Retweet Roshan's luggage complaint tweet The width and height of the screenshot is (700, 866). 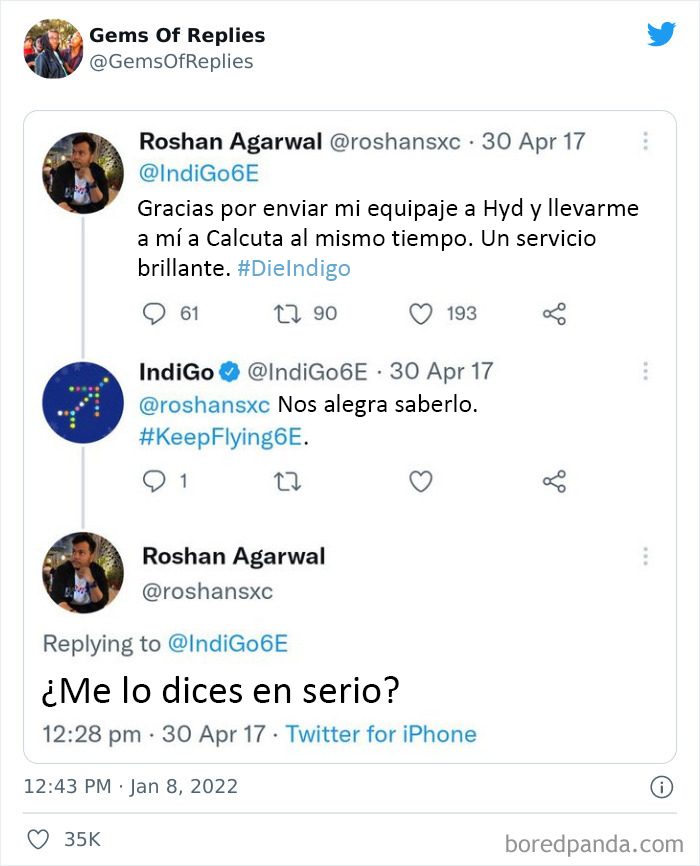[287, 314]
